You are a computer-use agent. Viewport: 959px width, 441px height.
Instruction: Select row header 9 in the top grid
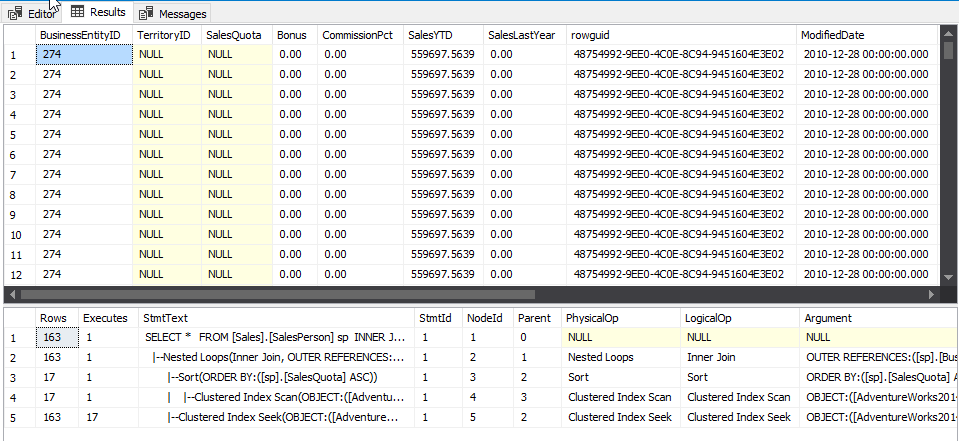[x=20, y=215]
